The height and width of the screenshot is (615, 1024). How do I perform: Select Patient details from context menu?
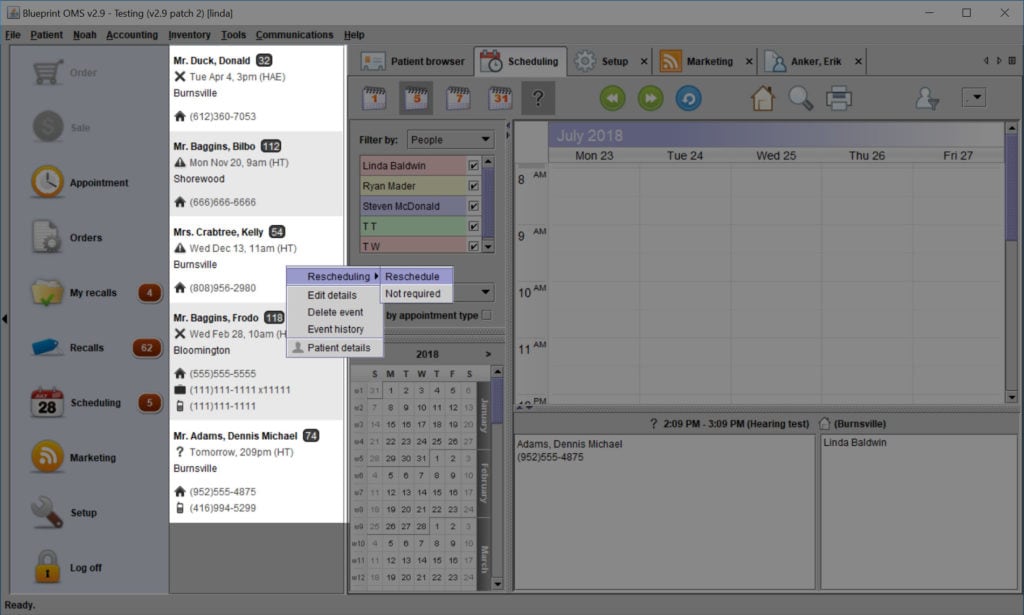click(333, 347)
